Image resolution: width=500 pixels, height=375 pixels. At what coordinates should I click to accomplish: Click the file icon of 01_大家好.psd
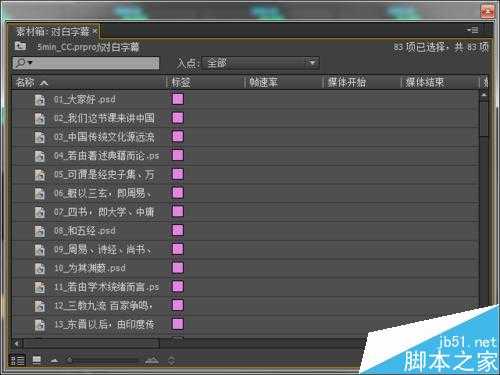[40, 99]
